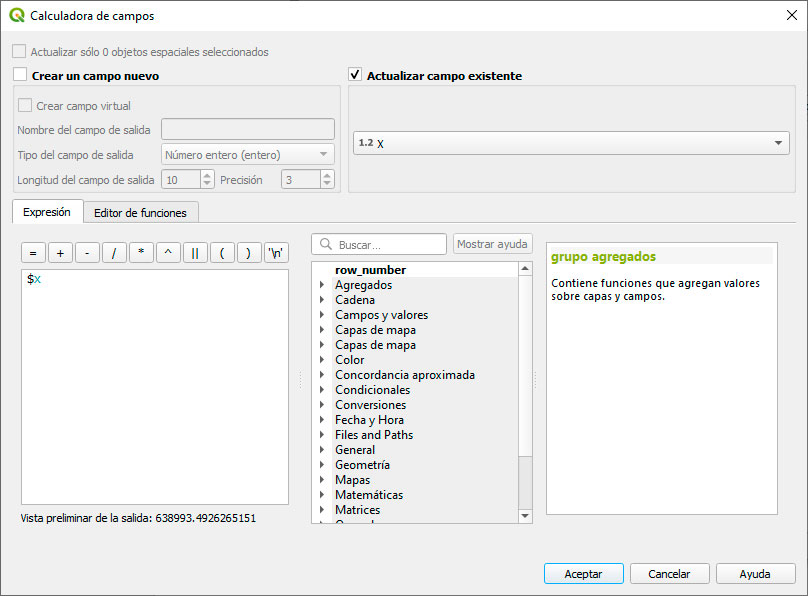The height and width of the screenshot is (596, 808).
Task: Enable Crear un campo nuevo checkbox
Action: click(21, 75)
